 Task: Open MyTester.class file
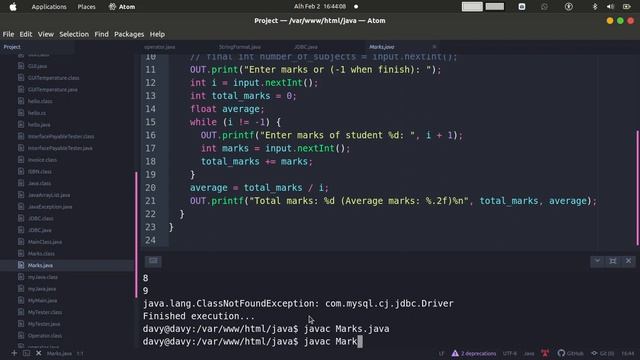(45, 312)
